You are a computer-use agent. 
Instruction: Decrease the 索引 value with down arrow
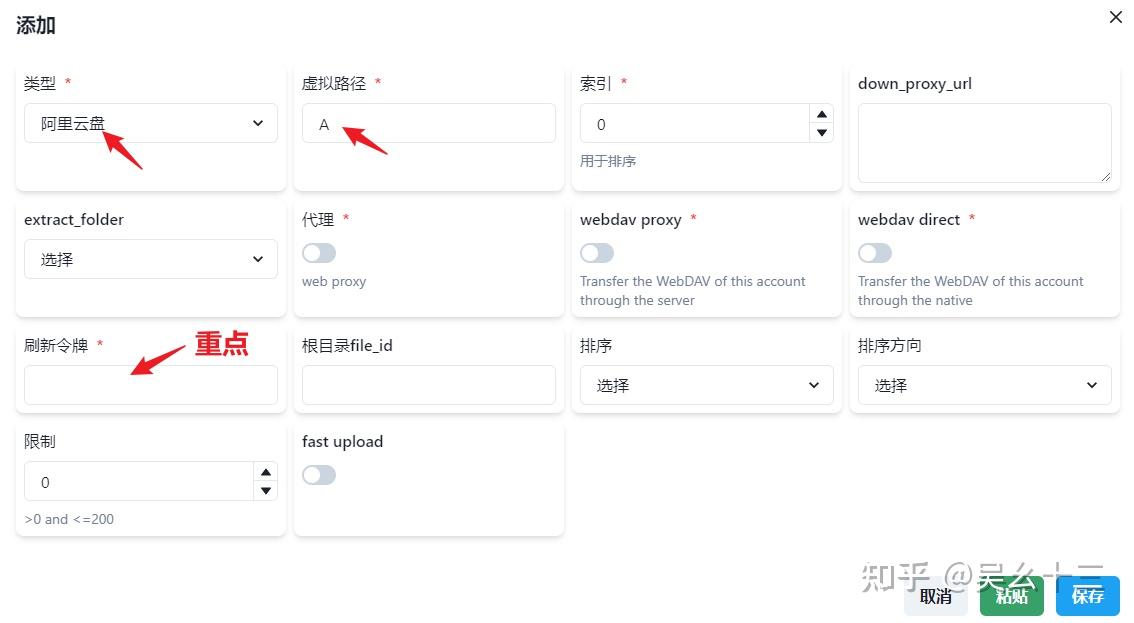[x=822, y=133]
